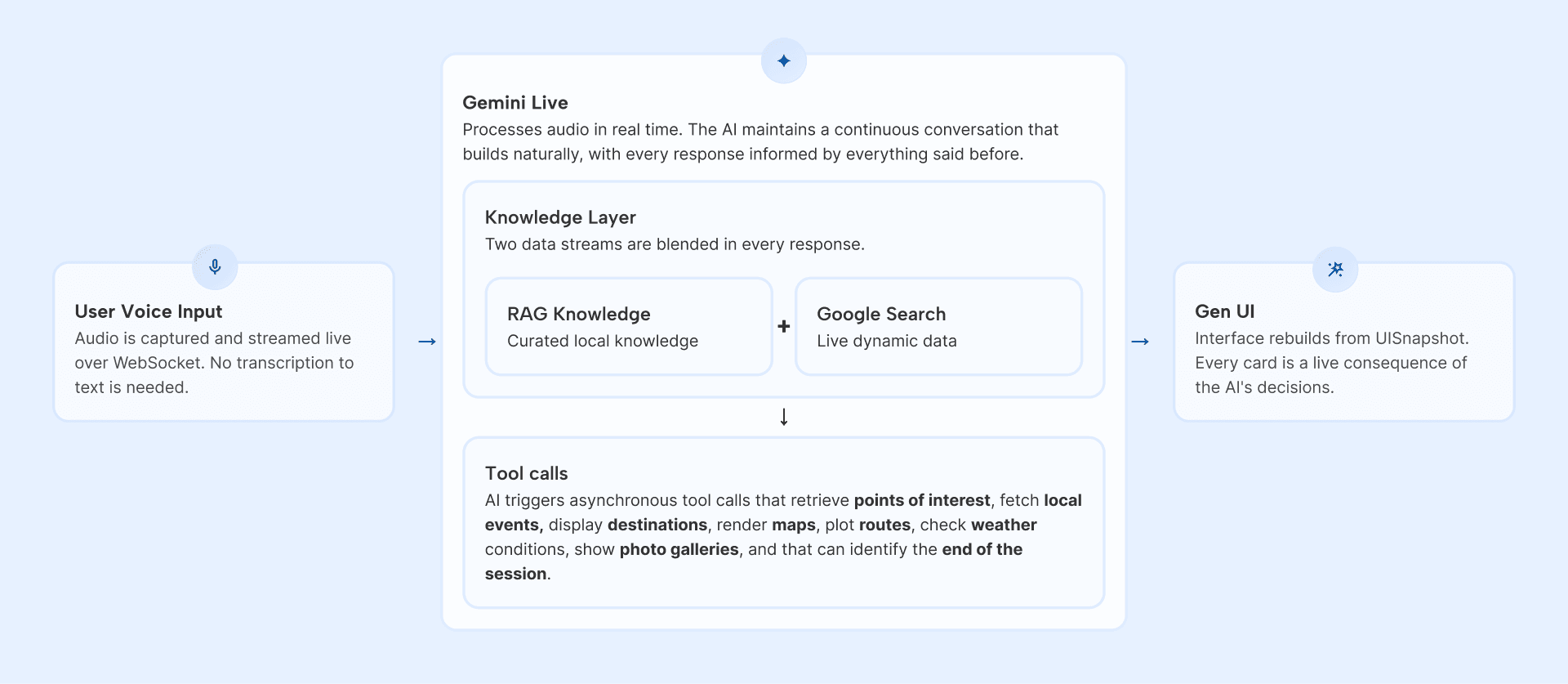
Task: Select the RAG Knowledge card
Action: [628, 326]
